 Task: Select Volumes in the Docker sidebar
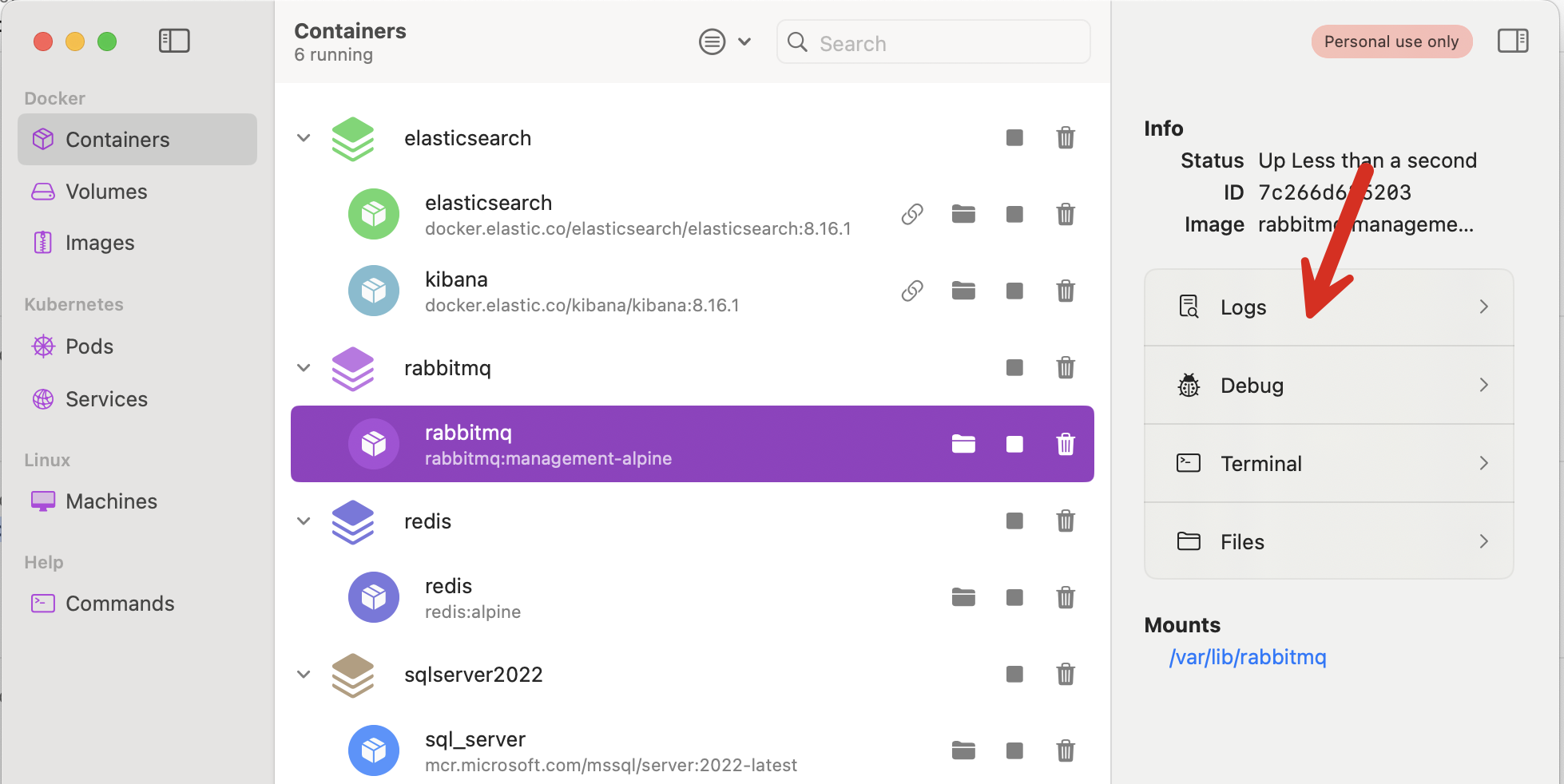(x=106, y=192)
